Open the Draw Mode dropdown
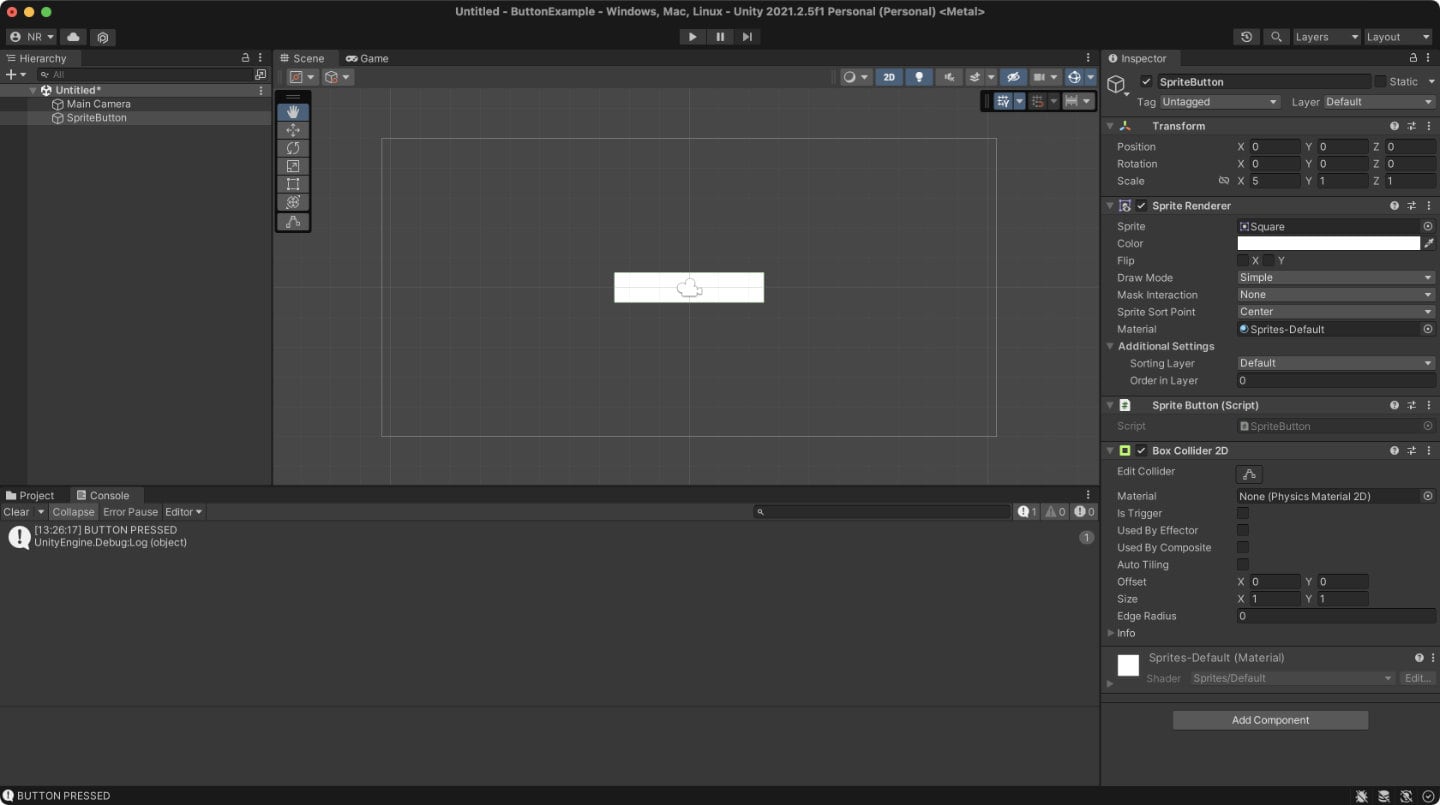 (1335, 277)
